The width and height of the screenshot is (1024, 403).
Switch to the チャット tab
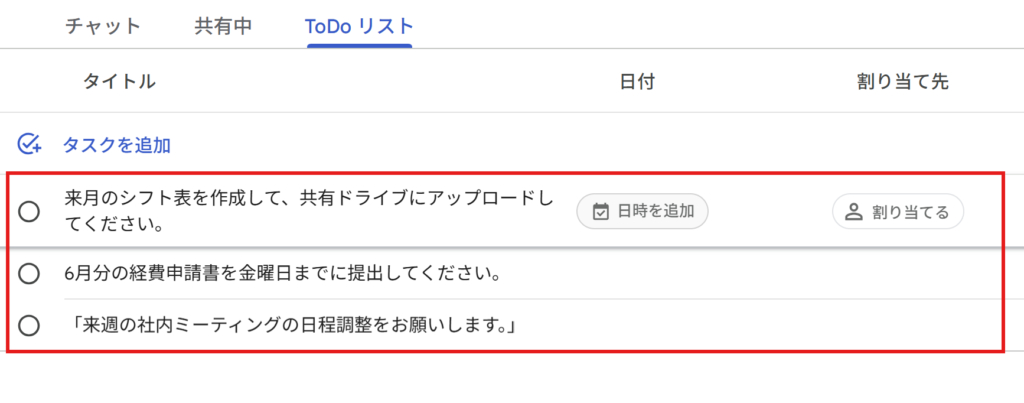[103, 26]
